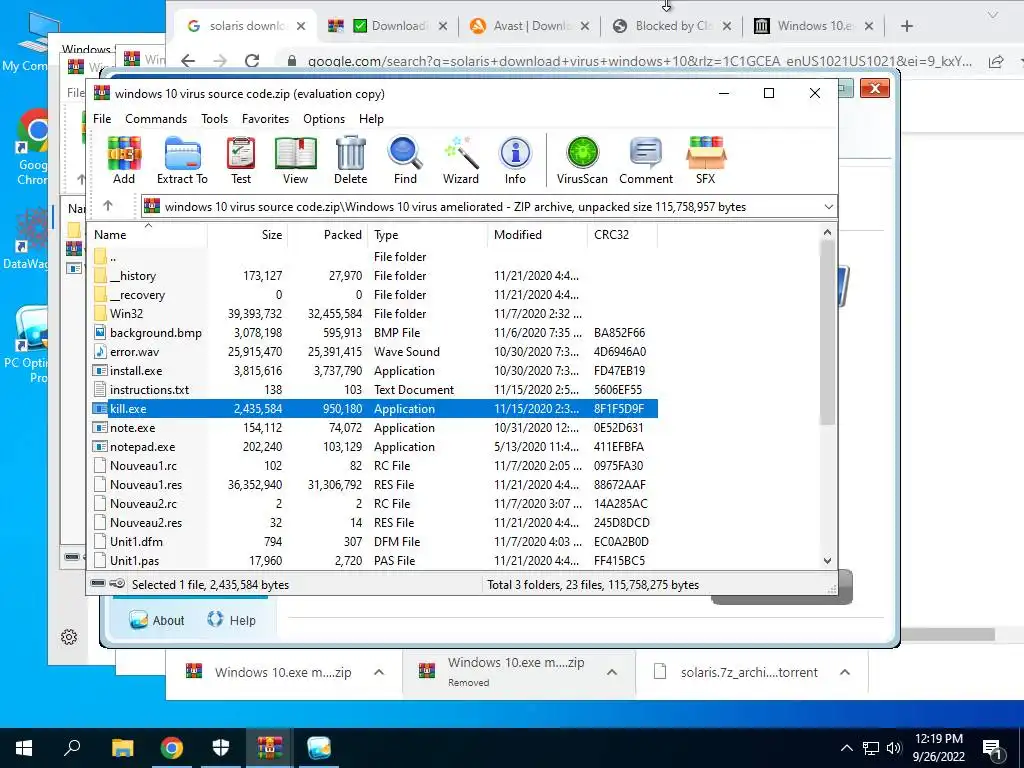Screen dimensions: 1024x768
Task: Open the Options menu
Action: [324, 119]
